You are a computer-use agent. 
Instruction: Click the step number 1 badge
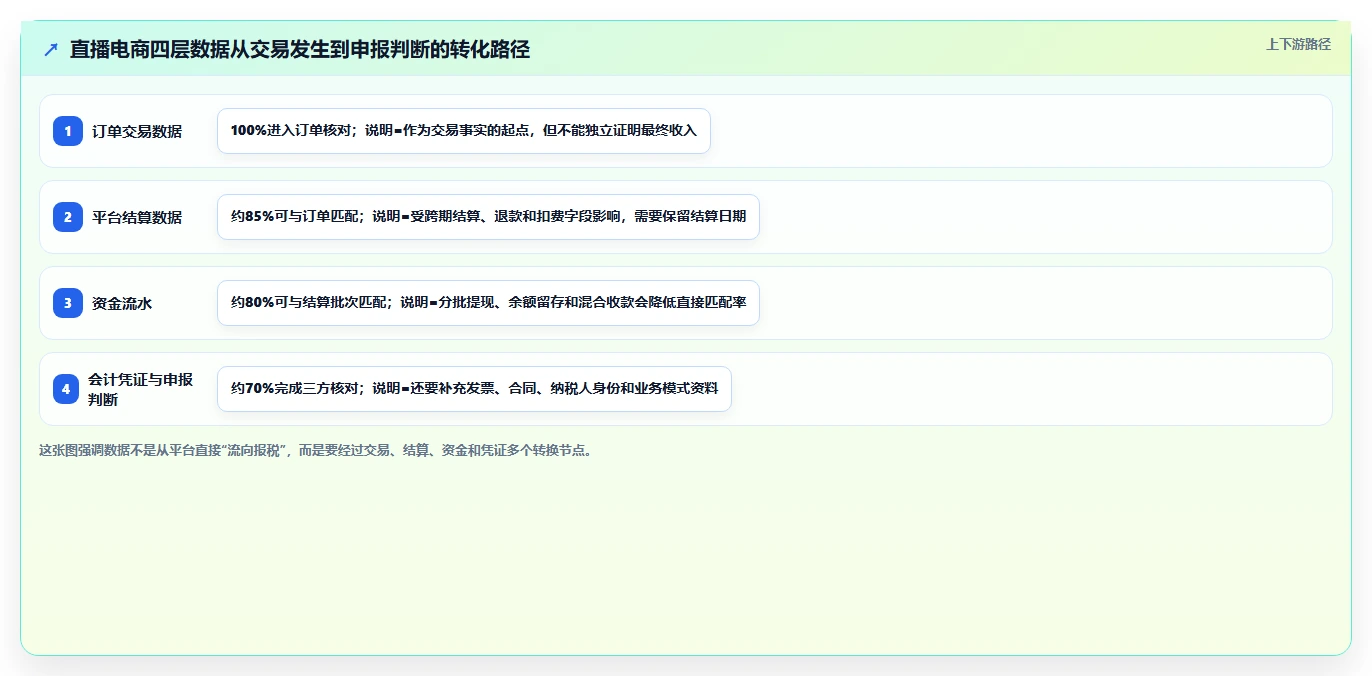pyautogui.click(x=68, y=131)
